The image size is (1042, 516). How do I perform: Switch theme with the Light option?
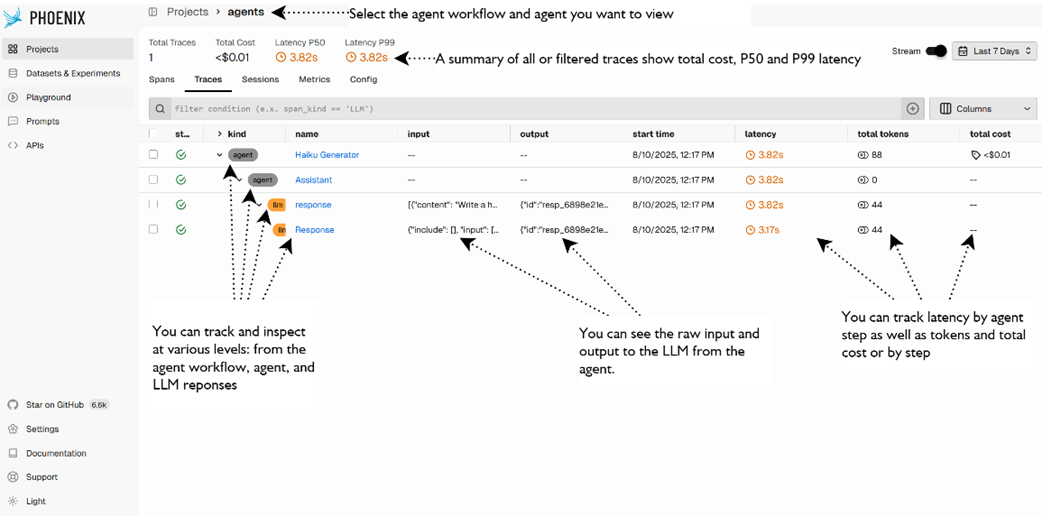point(35,501)
